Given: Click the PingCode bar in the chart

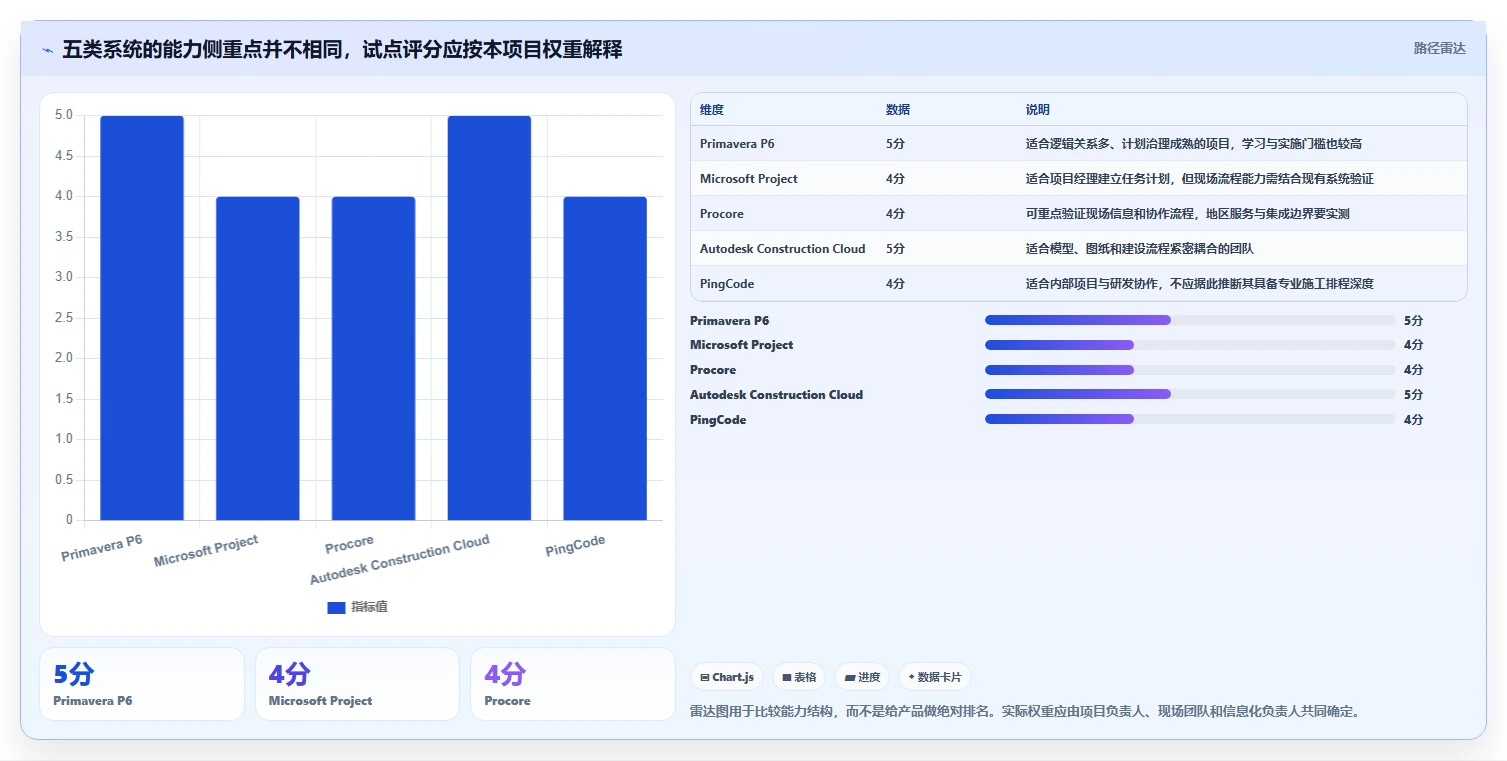Looking at the screenshot, I should click(605, 358).
